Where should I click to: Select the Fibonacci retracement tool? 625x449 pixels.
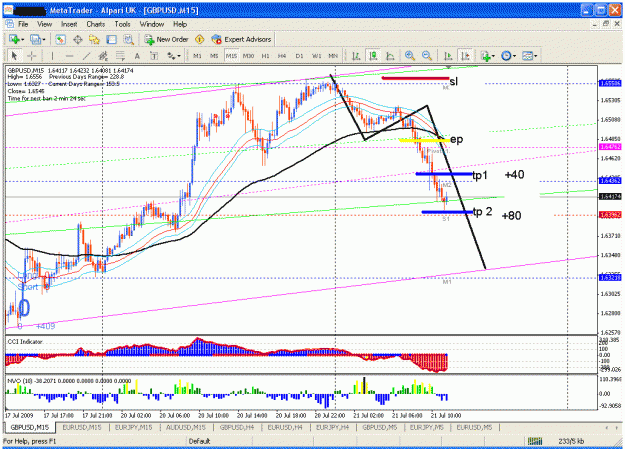click(120, 56)
